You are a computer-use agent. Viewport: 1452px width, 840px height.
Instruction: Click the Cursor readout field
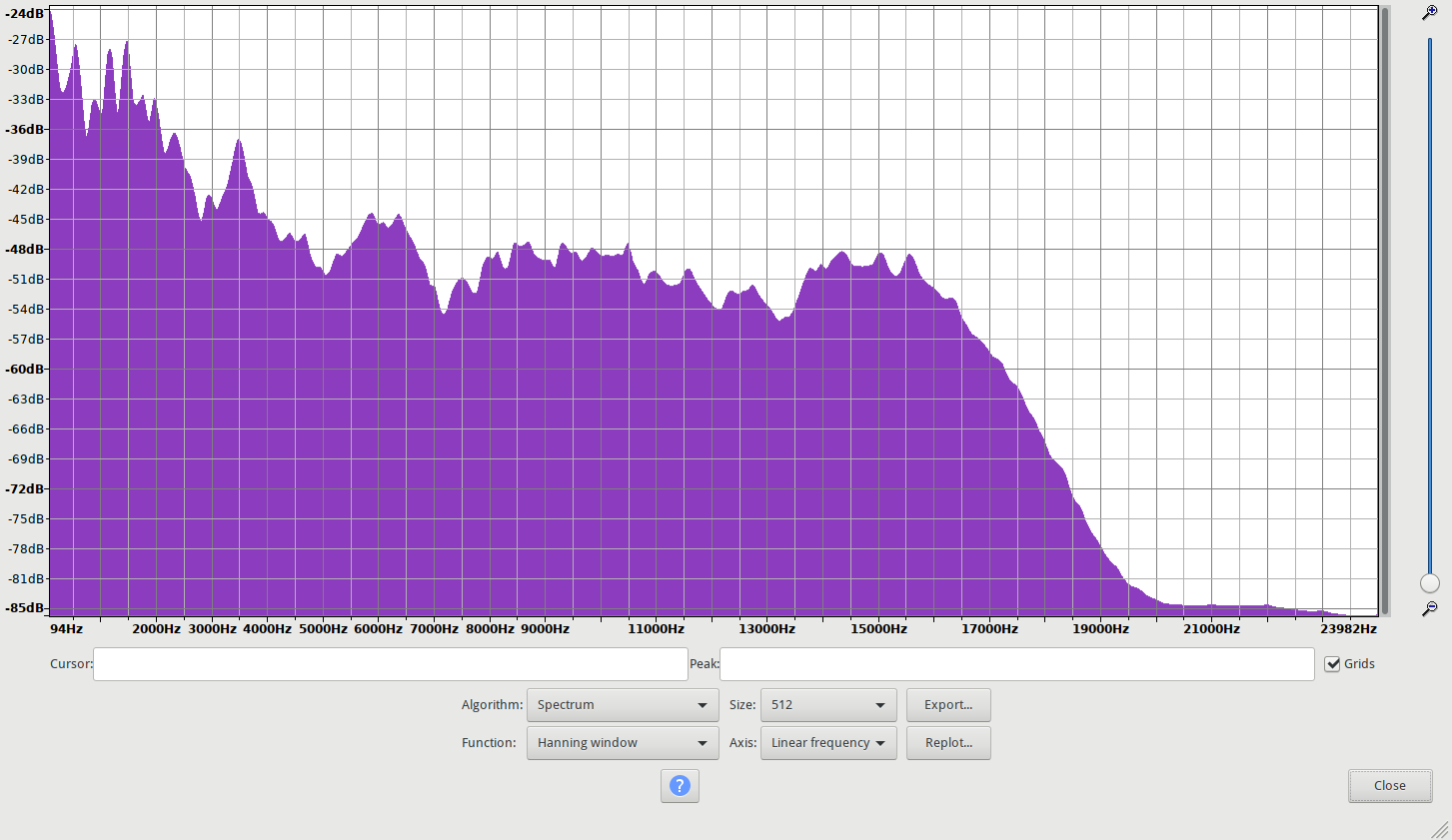391,664
